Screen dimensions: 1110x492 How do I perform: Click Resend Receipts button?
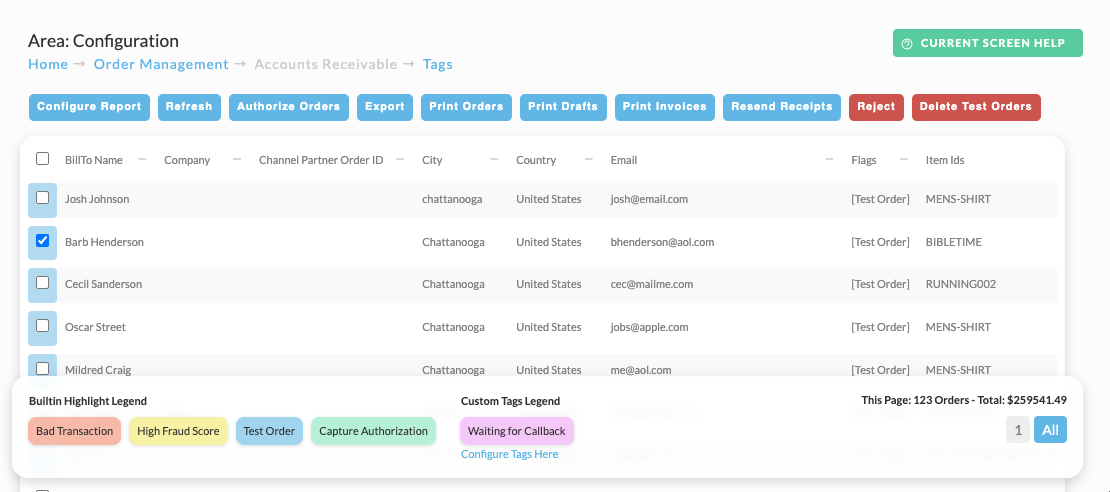(782, 107)
